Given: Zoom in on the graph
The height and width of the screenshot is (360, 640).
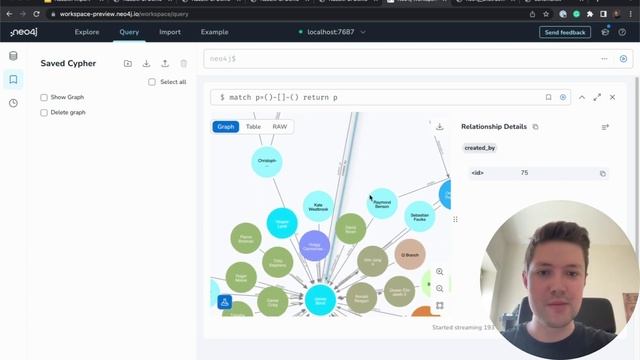Looking at the screenshot, I should coord(440,271).
